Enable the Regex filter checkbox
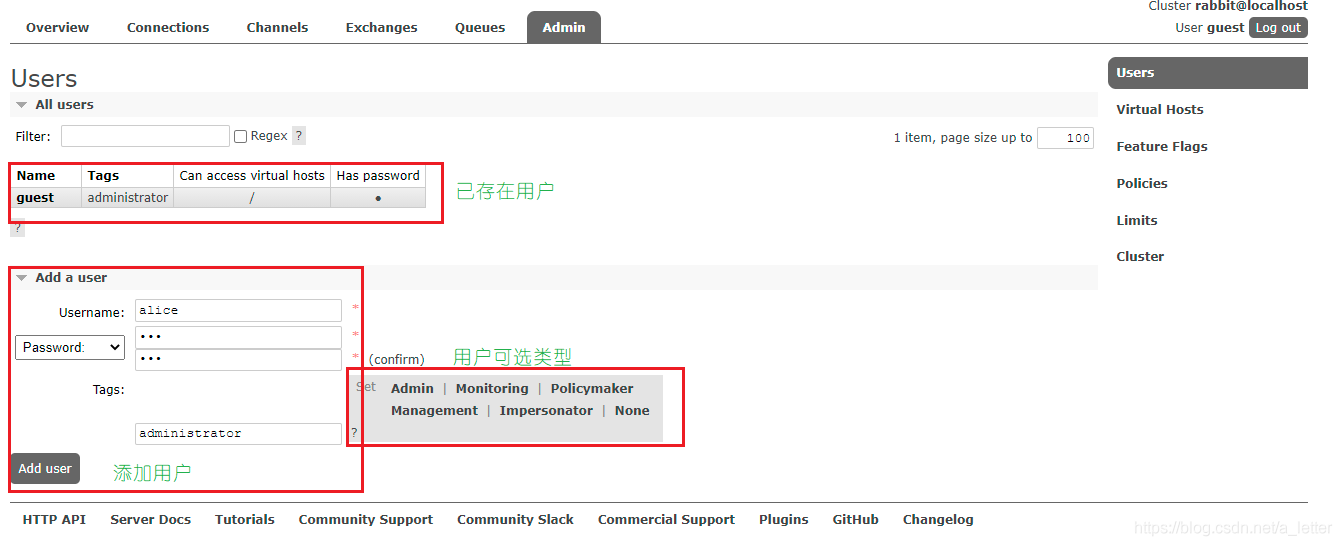 point(240,136)
